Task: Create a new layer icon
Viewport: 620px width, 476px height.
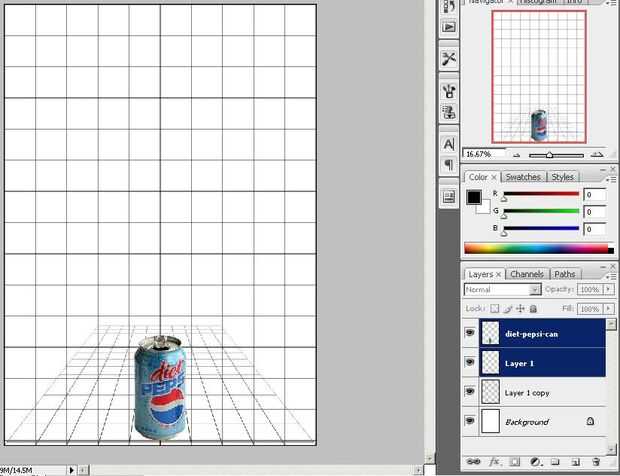Action: pos(575,462)
